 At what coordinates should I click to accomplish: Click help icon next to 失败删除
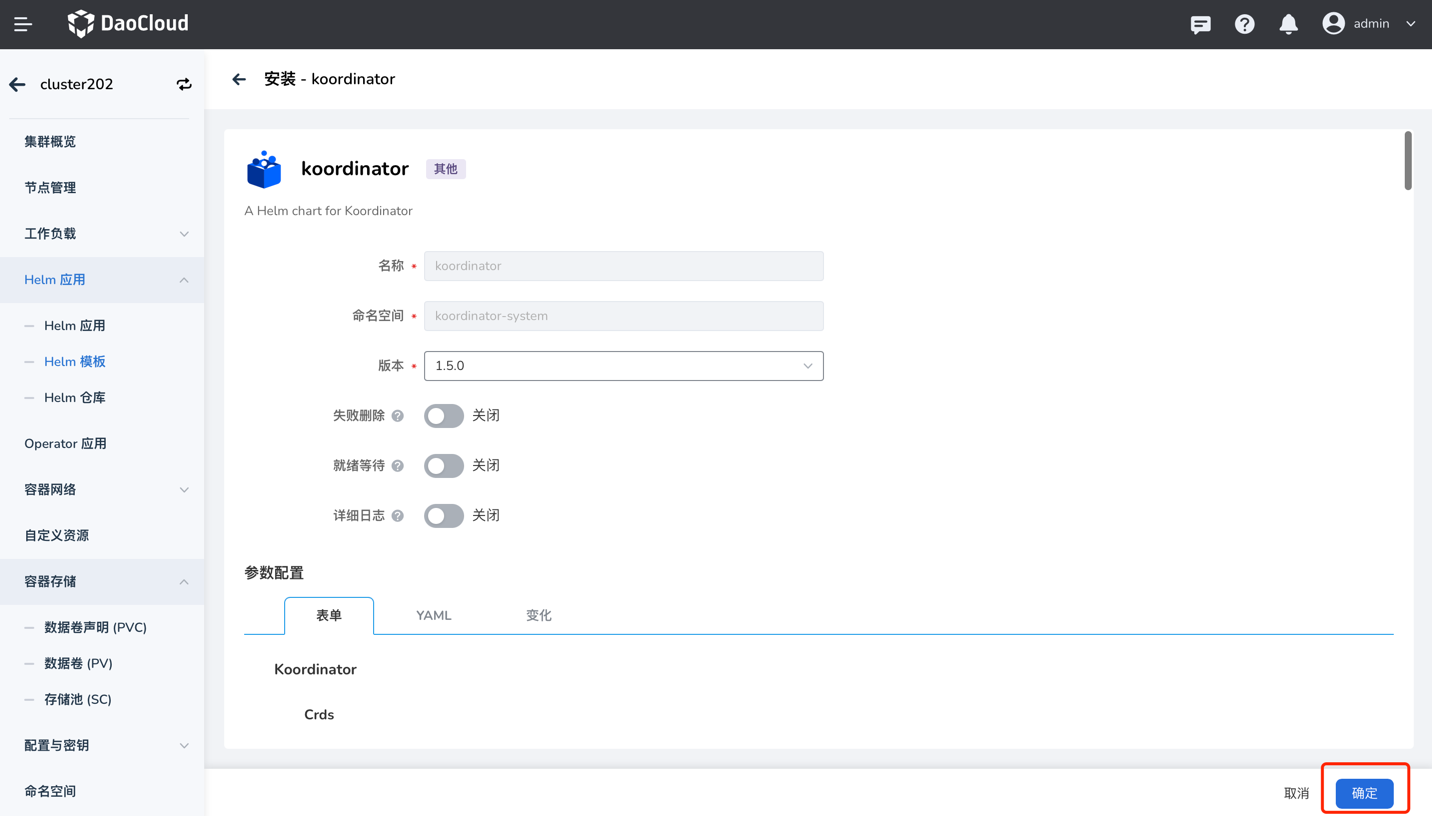pyautogui.click(x=398, y=416)
